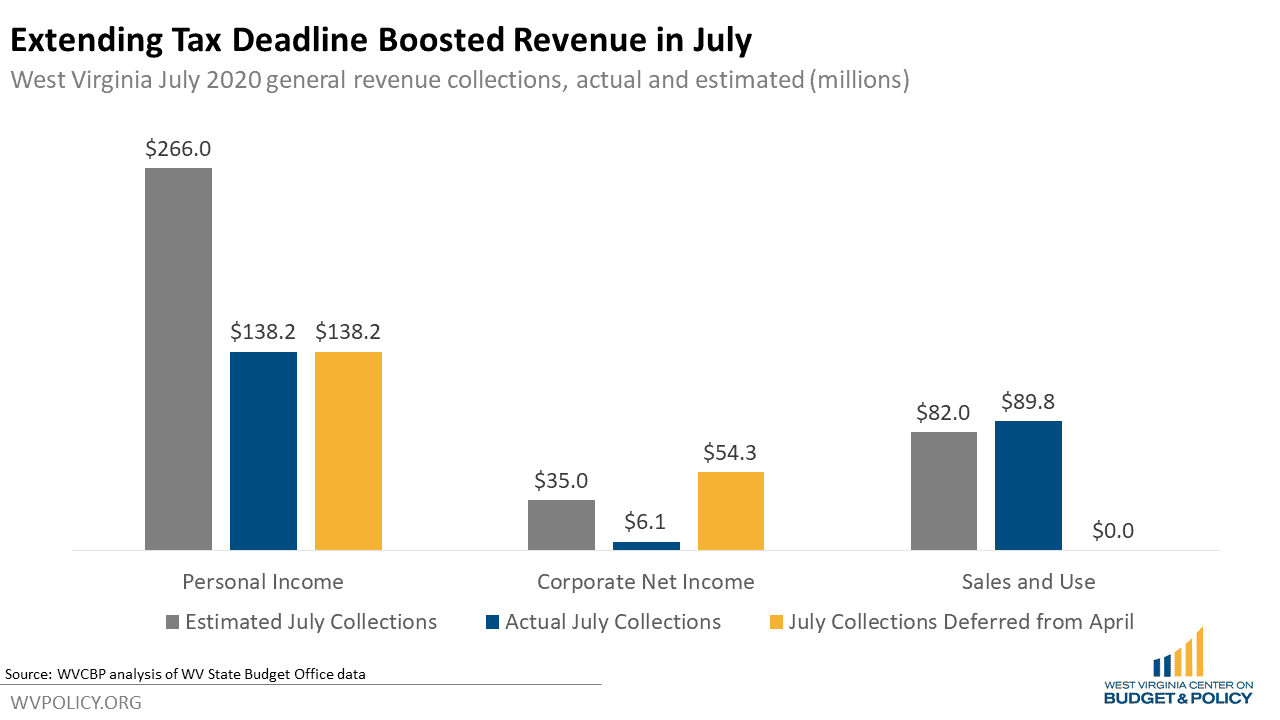This screenshot has height=720, width=1280.
Task: Expand the Corporate Net Income category group
Action: coord(646,581)
